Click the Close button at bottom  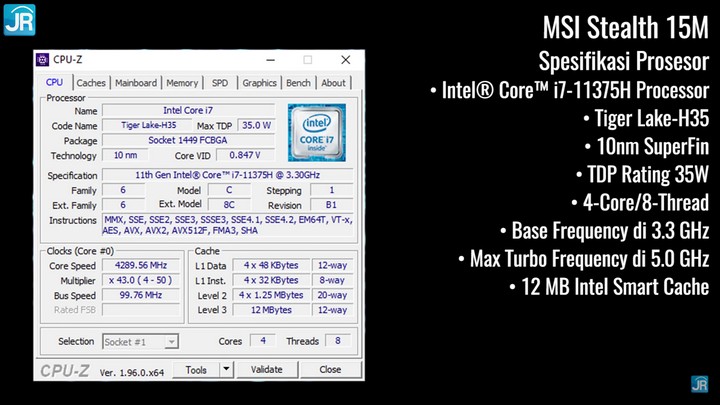pyautogui.click(x=330, y=369)
